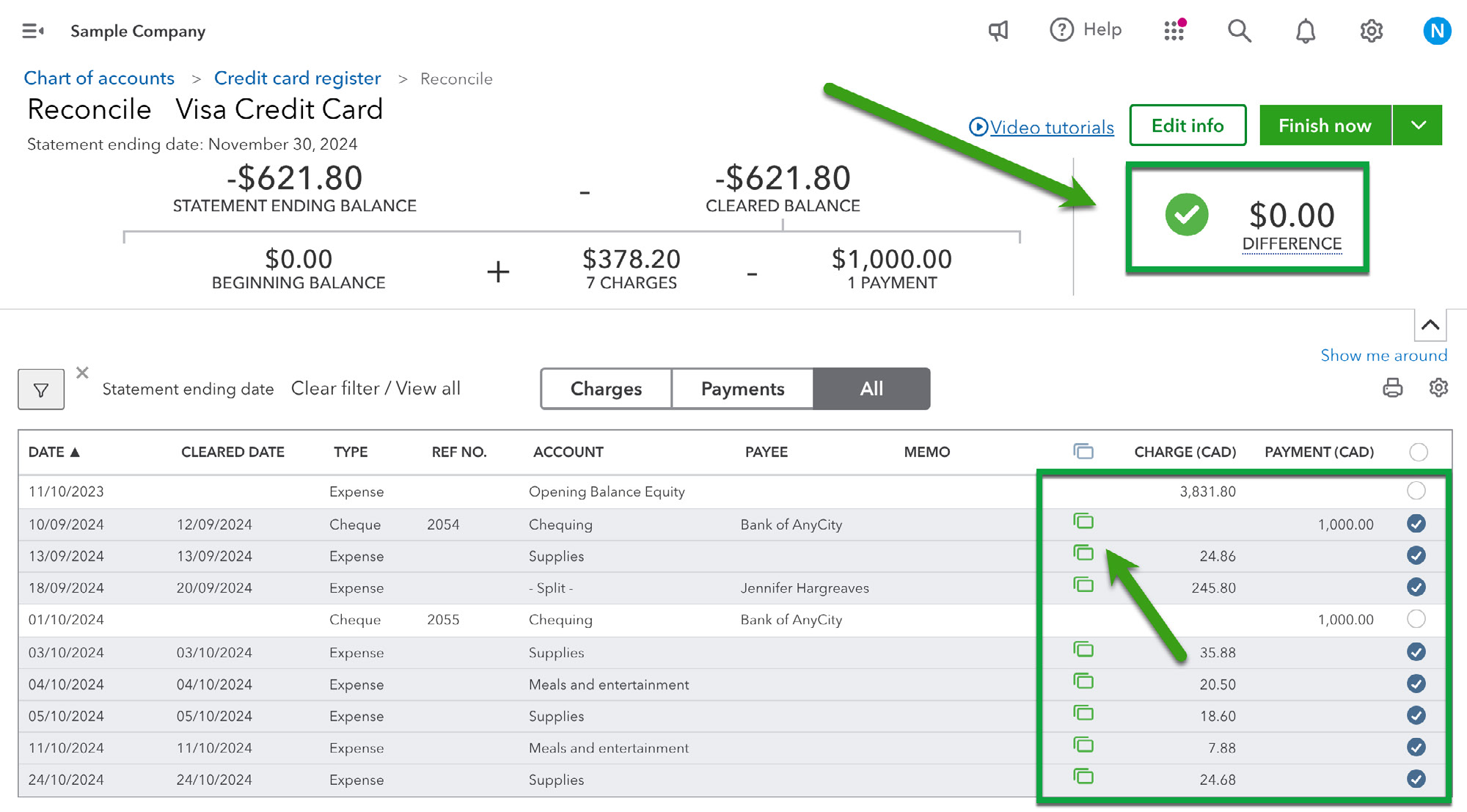Image resolution: width=1467 pixels, height=812 pixels.
Task: Open the apps grid launcher
Action: pos(1174,30)
